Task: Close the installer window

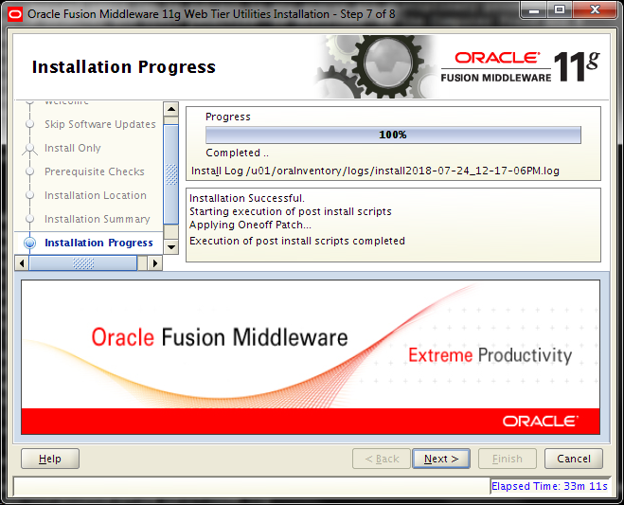Action: (595, 10)
